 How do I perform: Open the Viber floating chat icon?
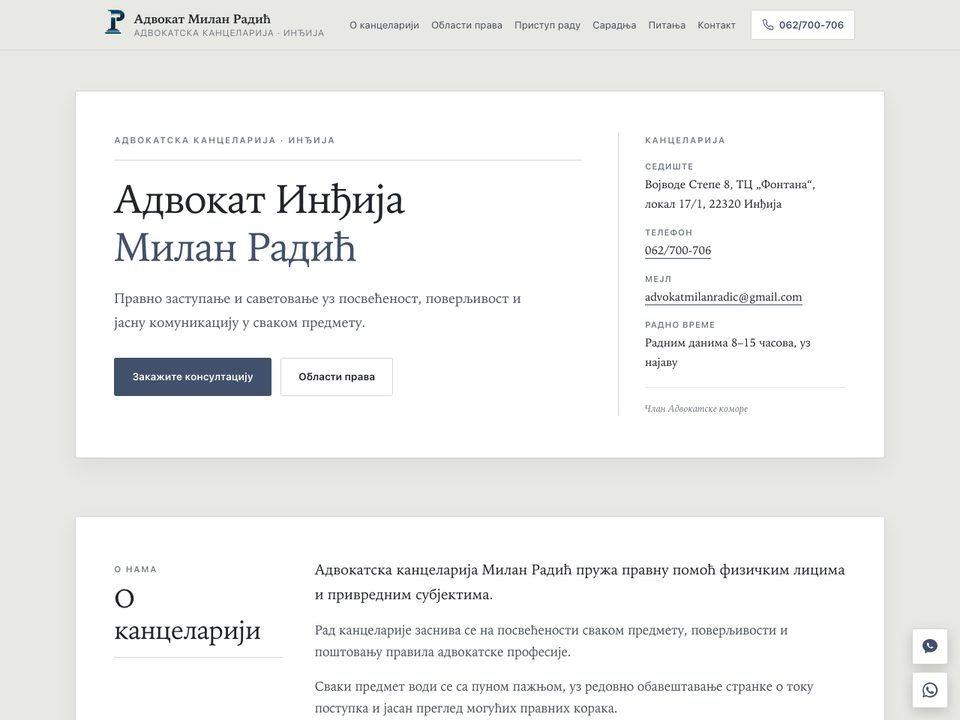929,647
